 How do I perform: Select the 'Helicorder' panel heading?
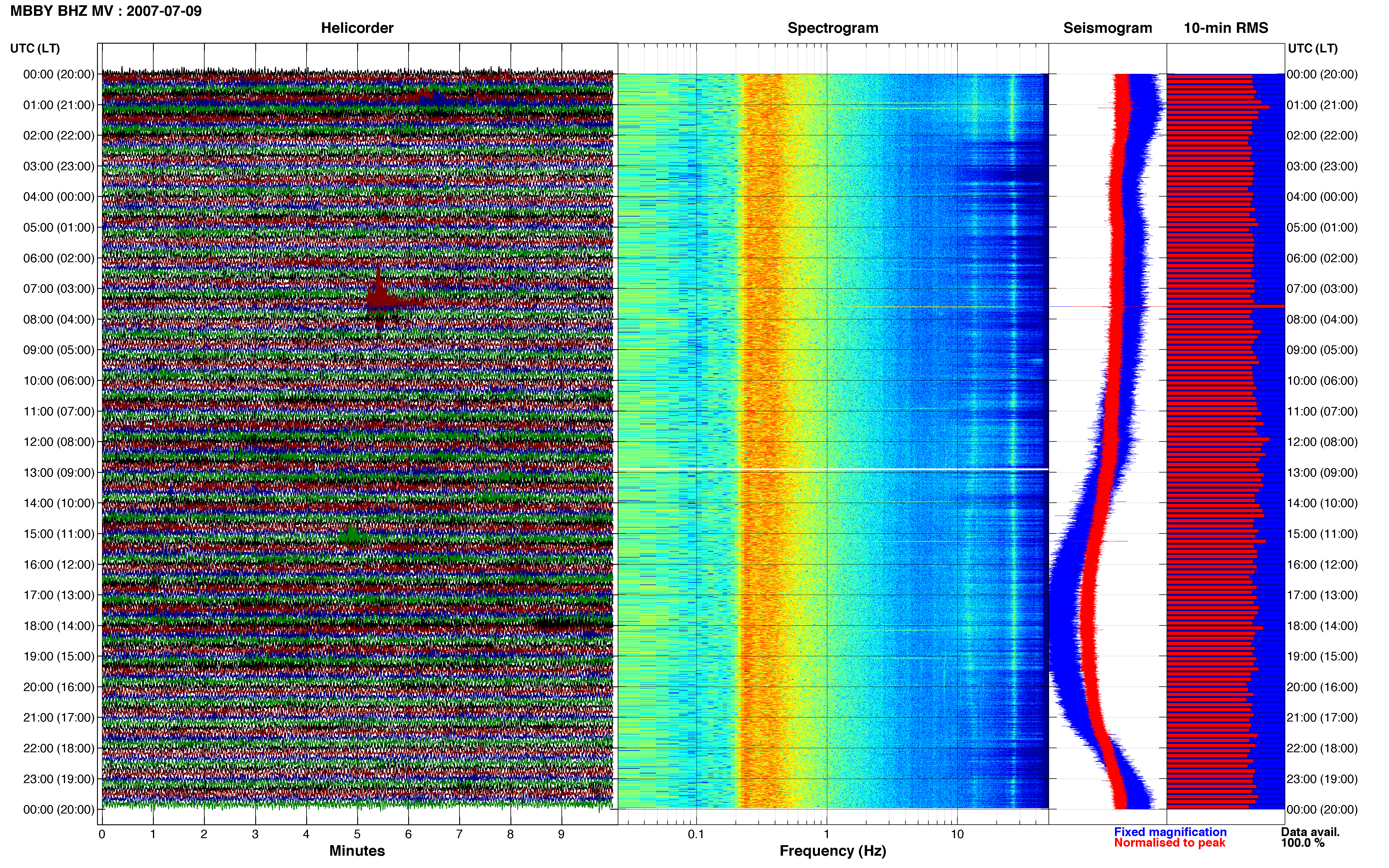tap(357, 28)
